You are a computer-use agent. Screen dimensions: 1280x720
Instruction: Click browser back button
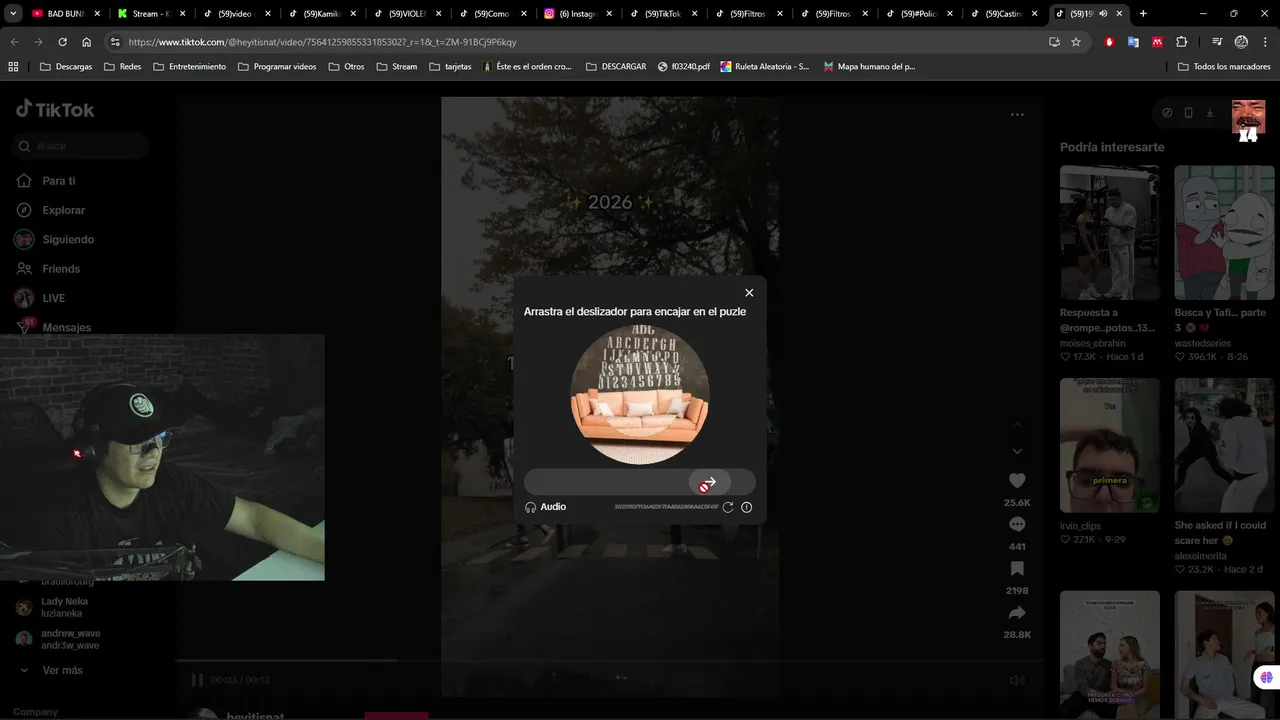pyautogui.click(x=14, y=42)
